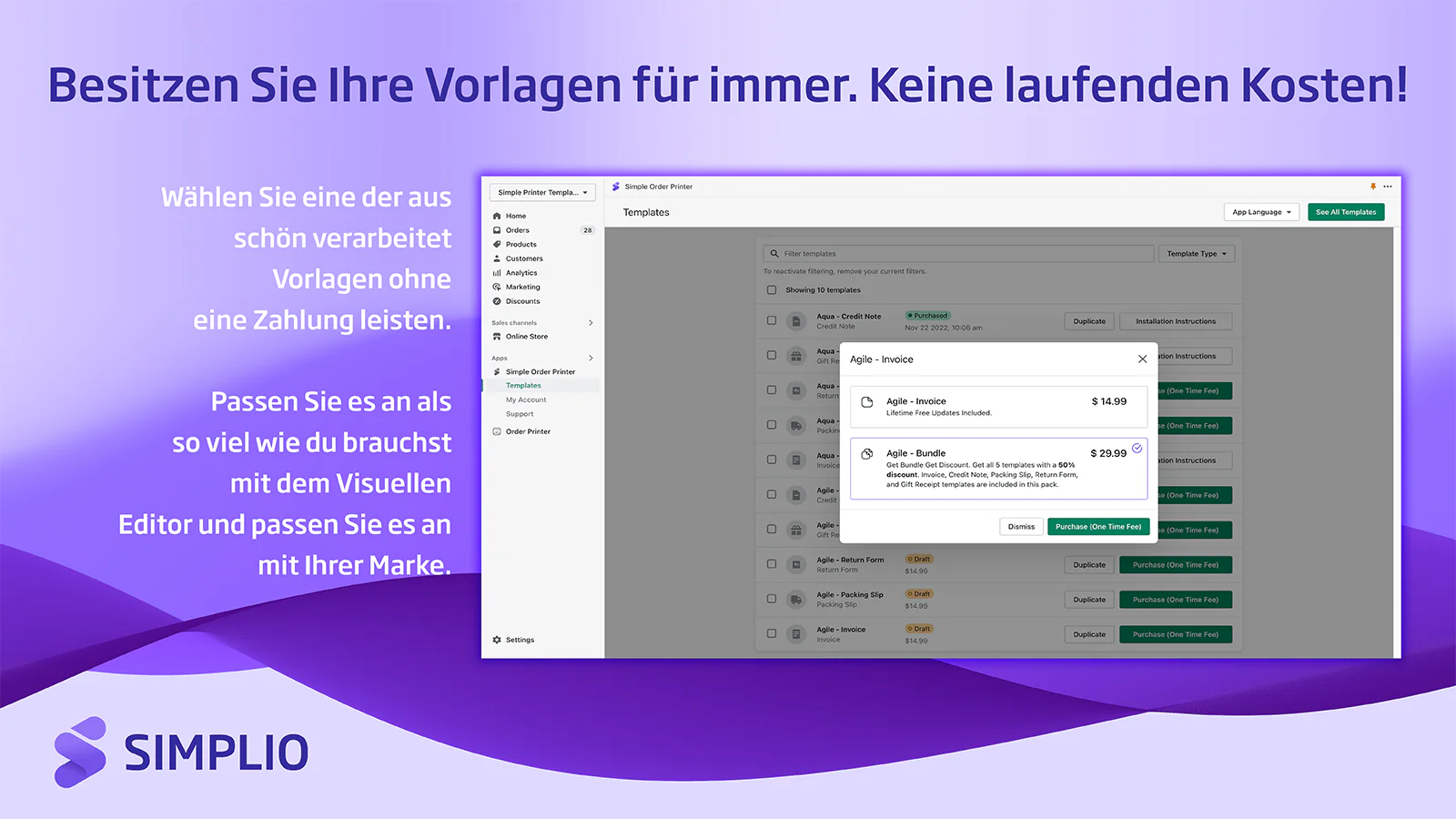
Task: Click the Draft badge on Agile - Packing Slip
Action: (919, 593)
